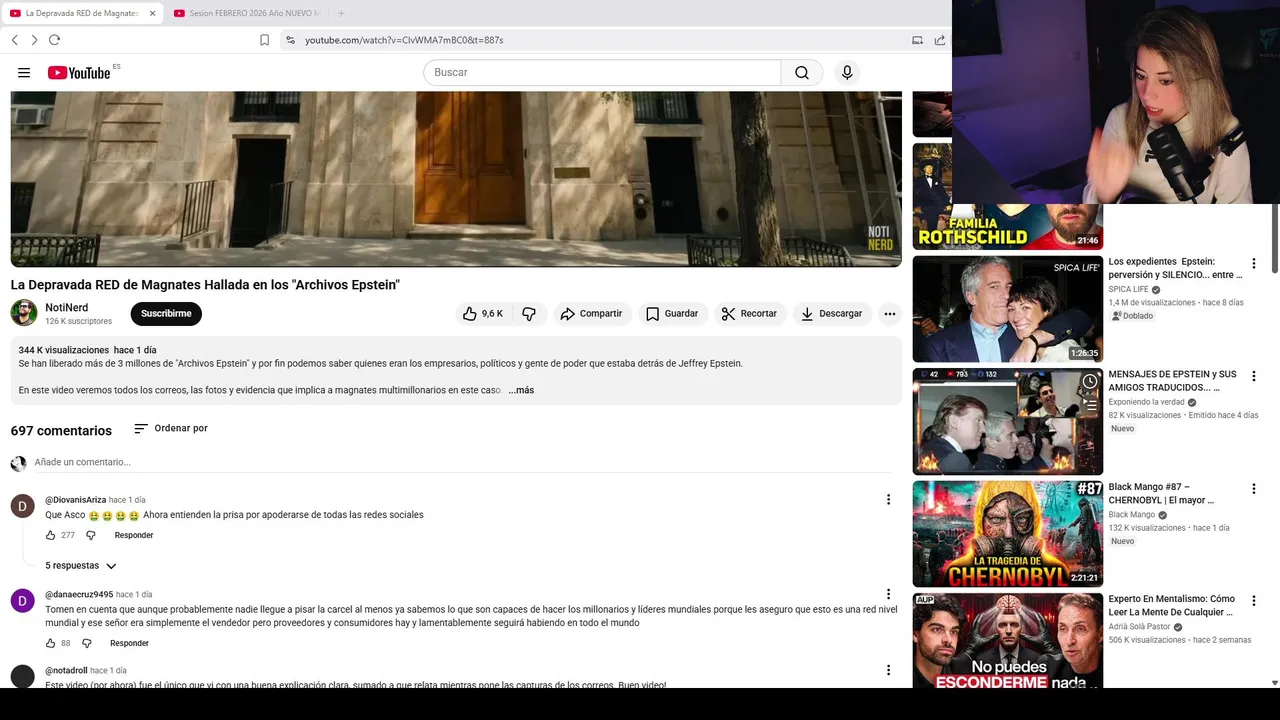Start voice search with microphone icon
This screenshot has height=720, width=1280.
coord(847,73)
